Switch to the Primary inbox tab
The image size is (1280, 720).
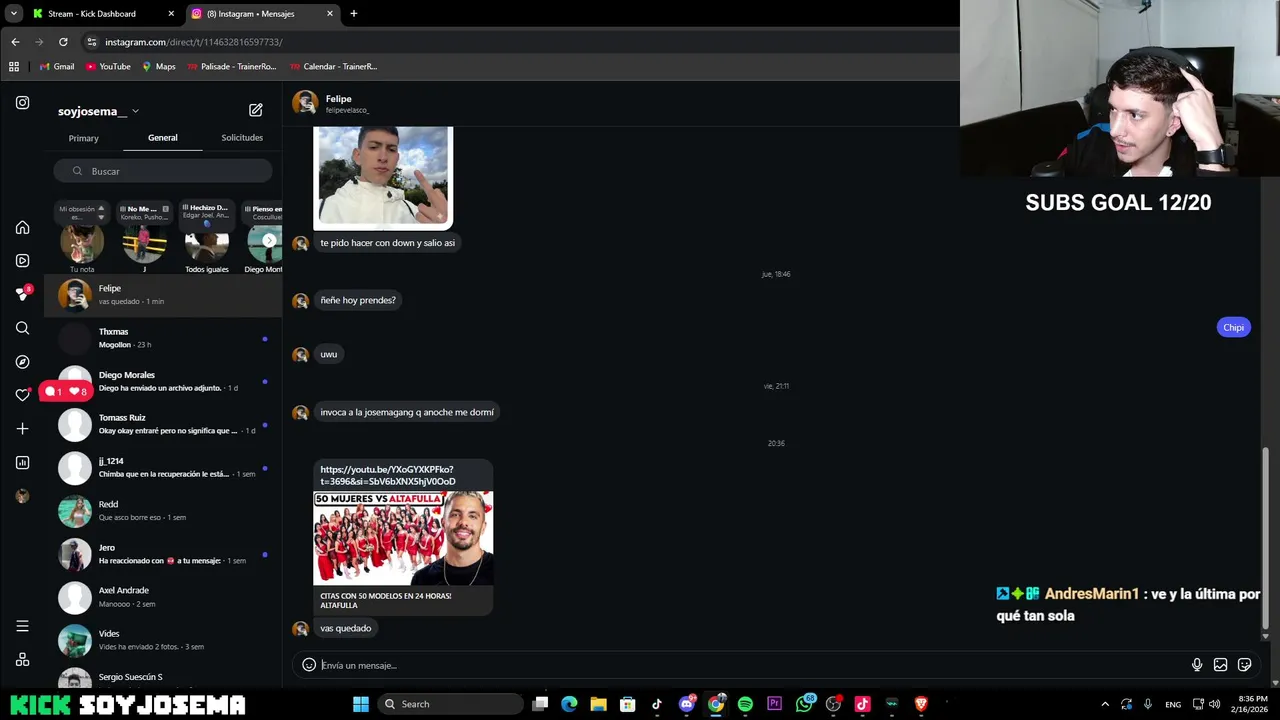click(83, 138)
